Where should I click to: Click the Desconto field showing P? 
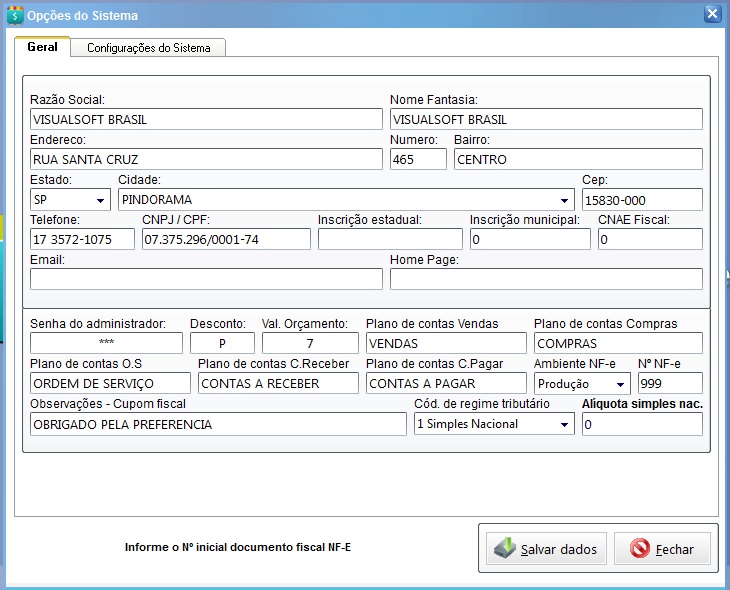[x=222, y=343]
